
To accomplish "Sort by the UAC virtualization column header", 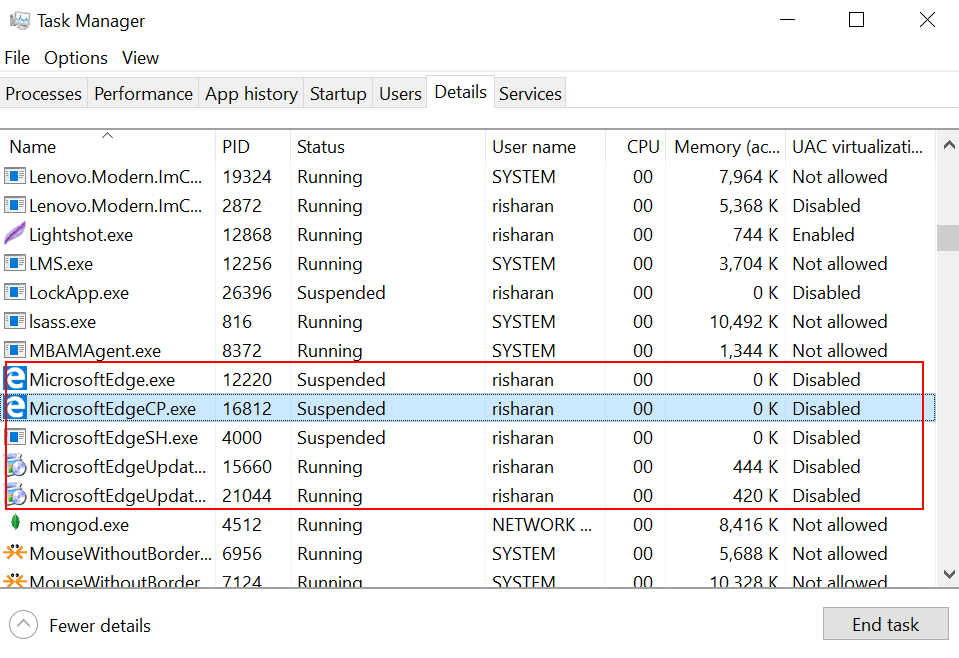I will pos(860,147).
